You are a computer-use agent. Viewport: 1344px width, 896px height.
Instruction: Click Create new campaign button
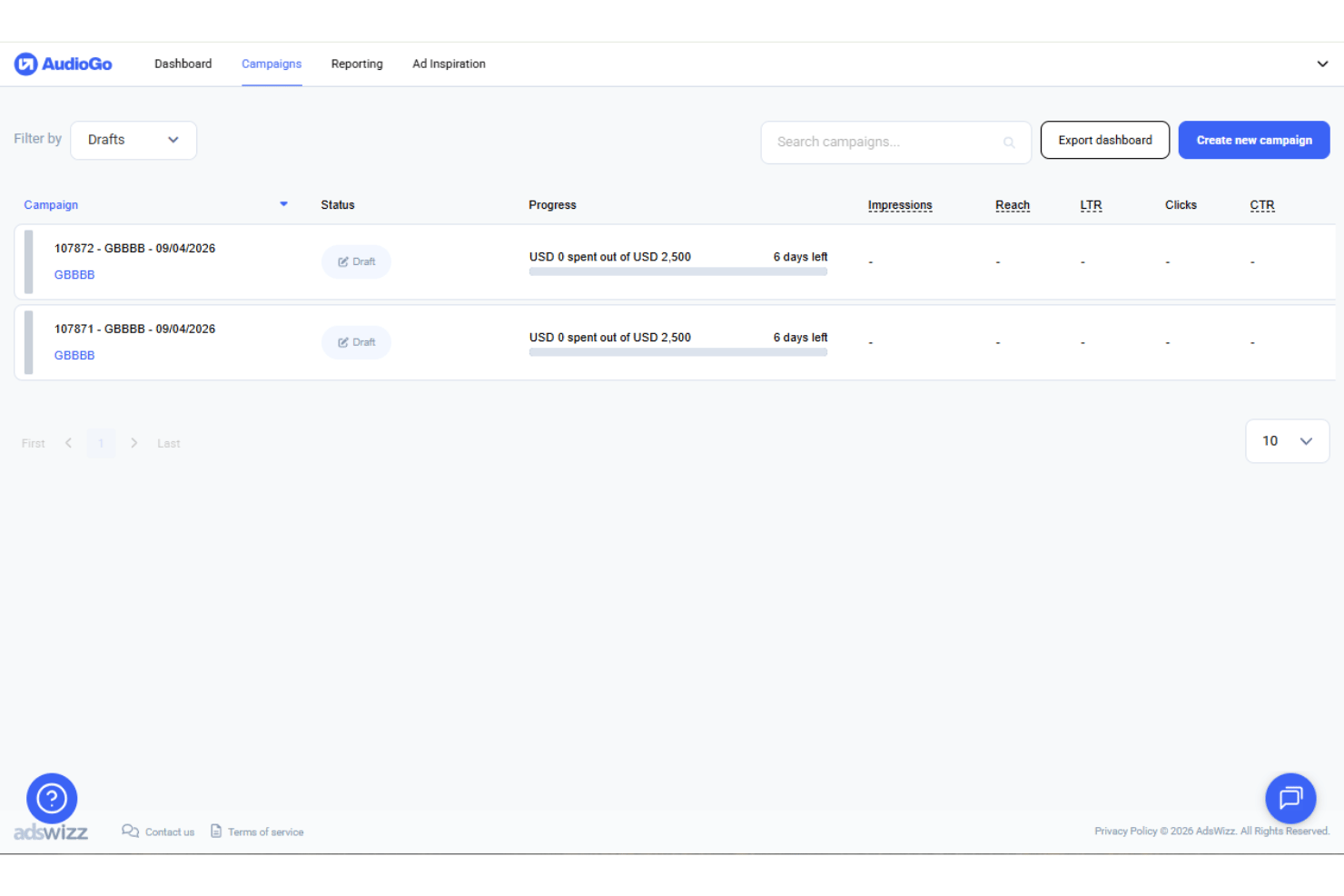point(1254,140)
